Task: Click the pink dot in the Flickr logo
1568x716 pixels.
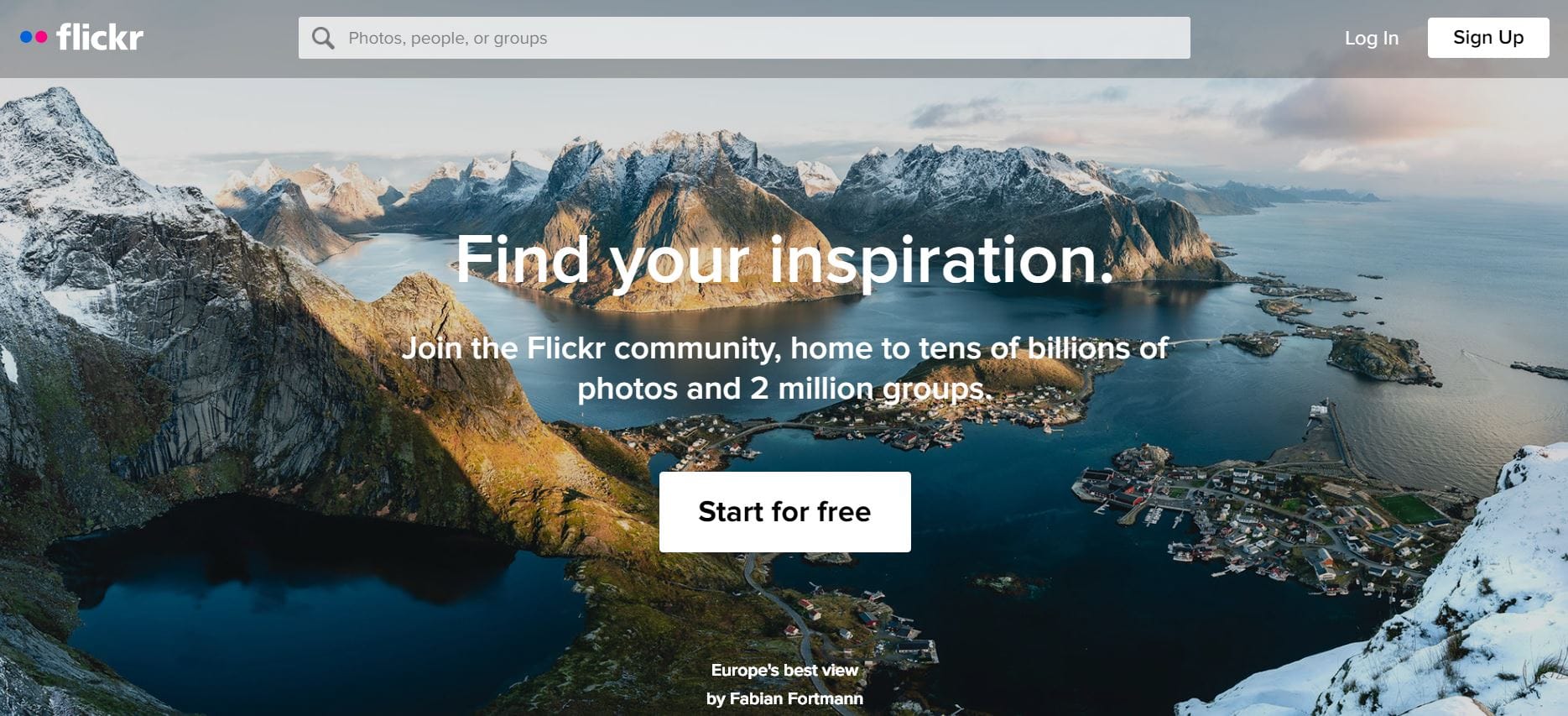Action: [41, 37]
